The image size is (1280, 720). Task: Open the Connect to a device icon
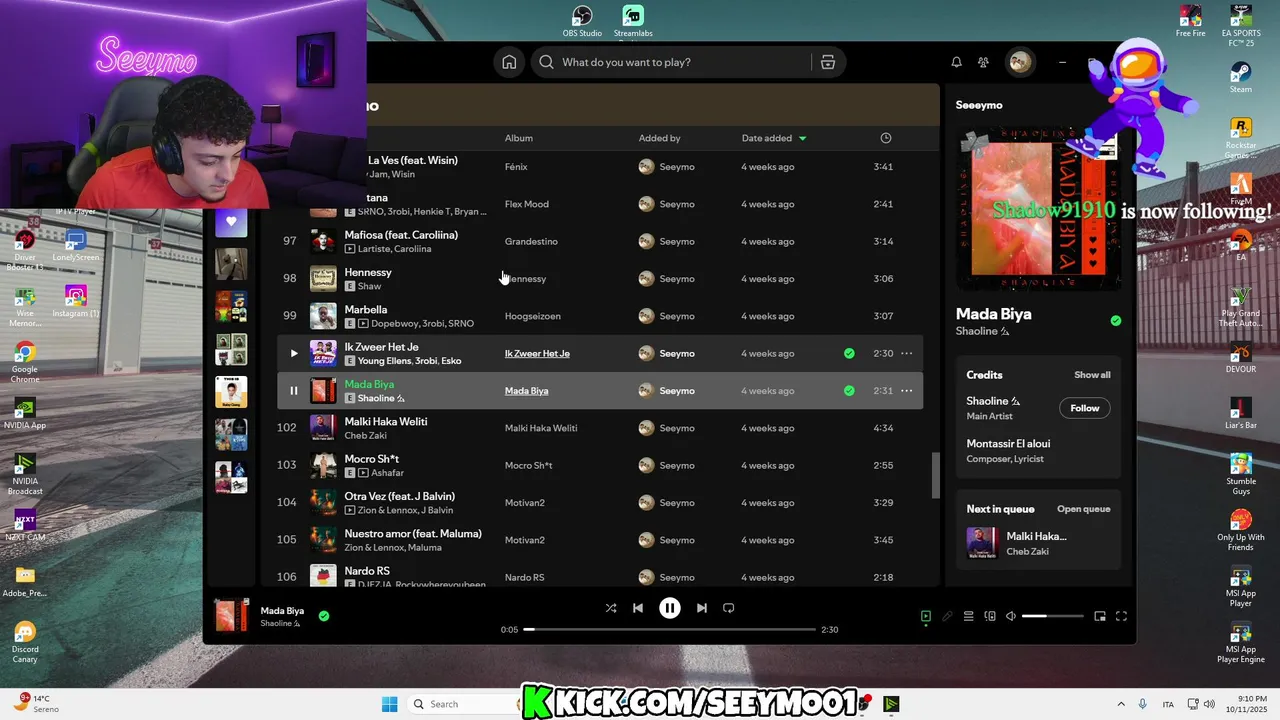[x=990, y=616]
